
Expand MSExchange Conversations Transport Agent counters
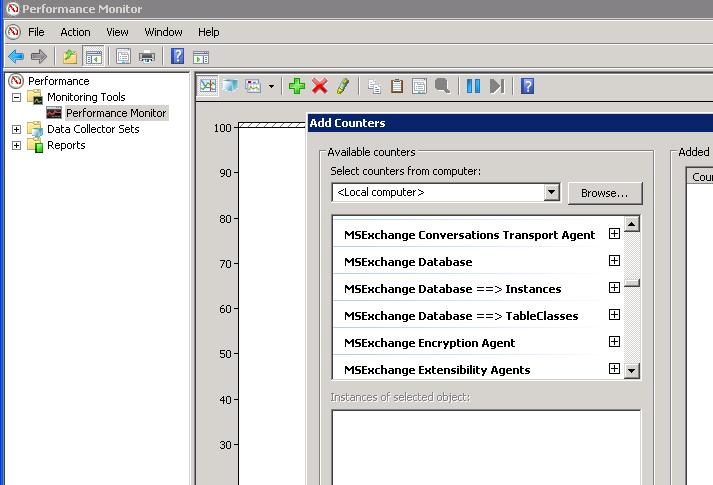(x=614, y=234)
